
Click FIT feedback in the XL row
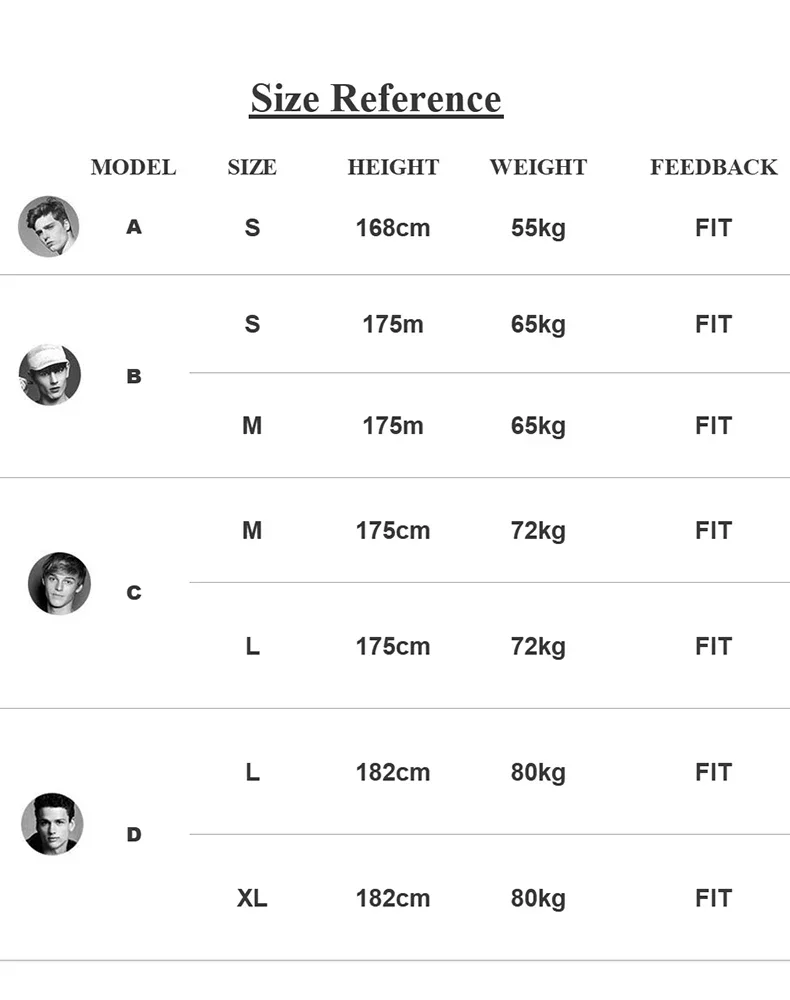713,898
